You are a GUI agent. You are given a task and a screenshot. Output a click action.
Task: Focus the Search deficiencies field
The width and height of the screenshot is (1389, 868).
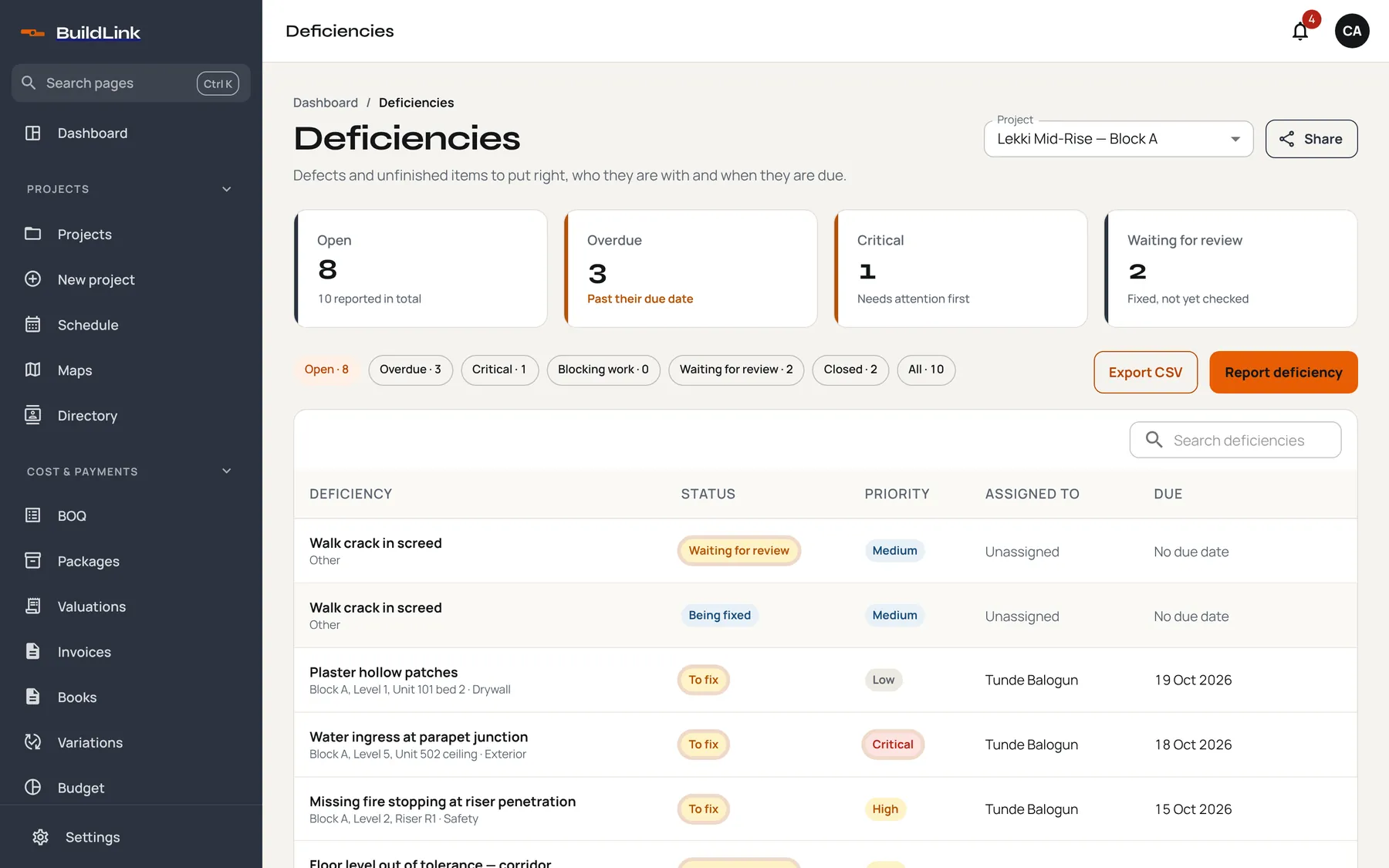pos(1235,440)
